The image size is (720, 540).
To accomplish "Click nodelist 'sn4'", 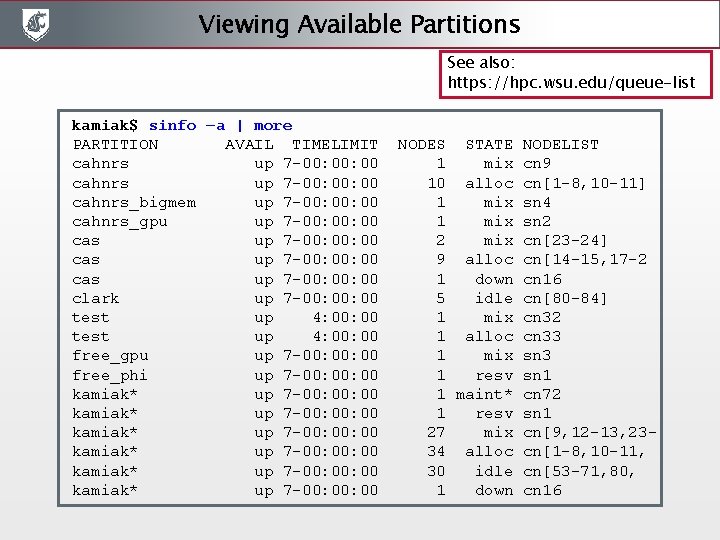I will tap(537, 202).
